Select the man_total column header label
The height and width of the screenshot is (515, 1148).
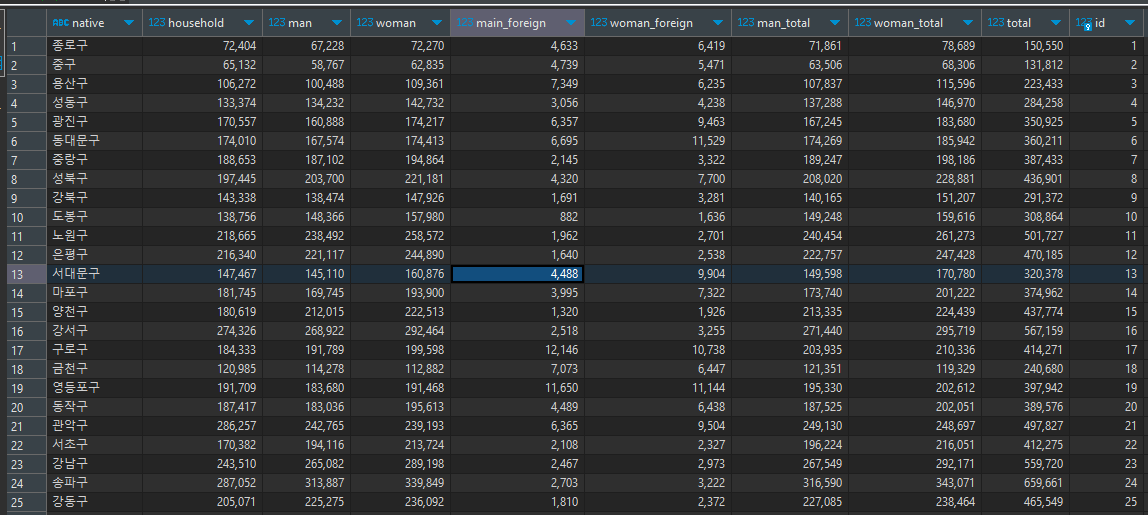pyautogui.click(x=783, y=23)
